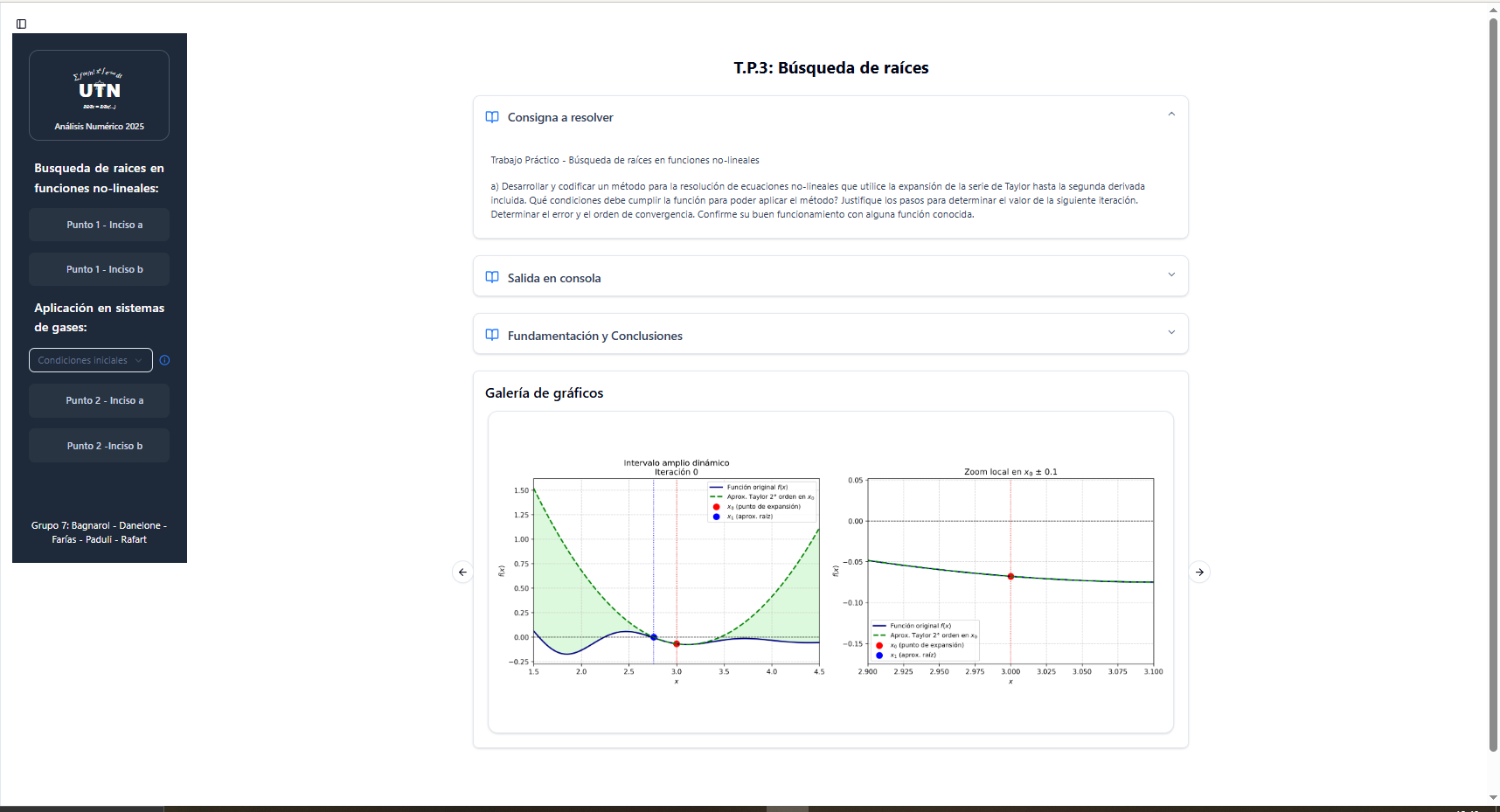Click the UTN logo card
This screenshot has width=1500, height=812.
click(99, 95)
